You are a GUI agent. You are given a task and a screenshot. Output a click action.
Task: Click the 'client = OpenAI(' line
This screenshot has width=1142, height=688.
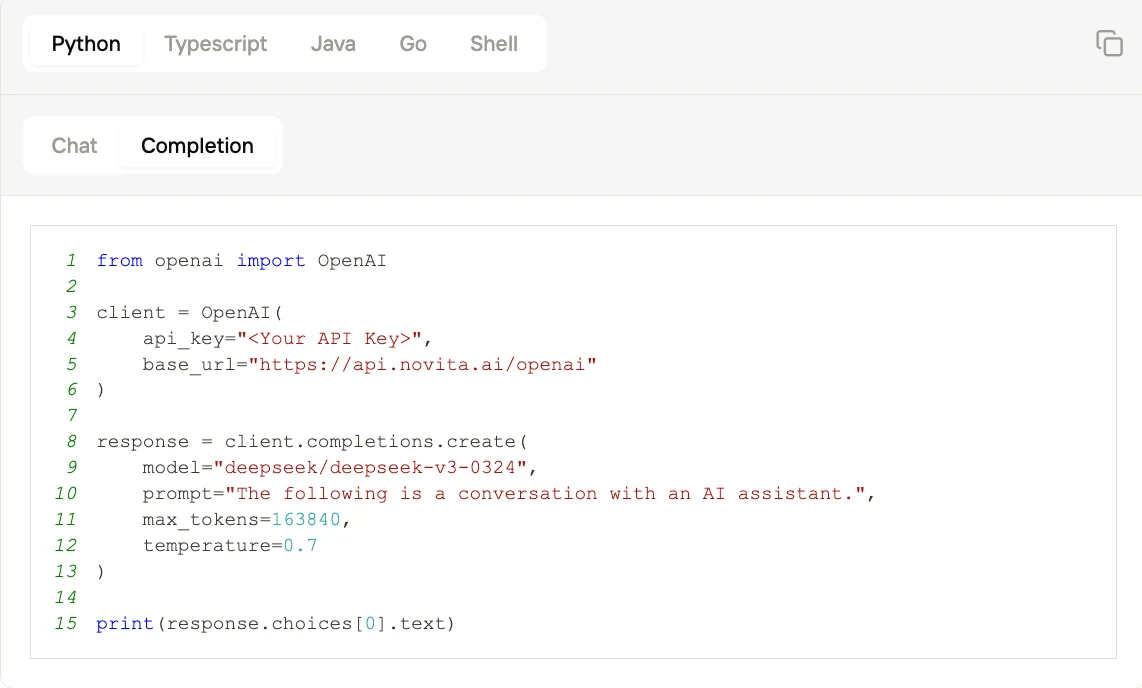pyautogui.click(x=189, y=313)
